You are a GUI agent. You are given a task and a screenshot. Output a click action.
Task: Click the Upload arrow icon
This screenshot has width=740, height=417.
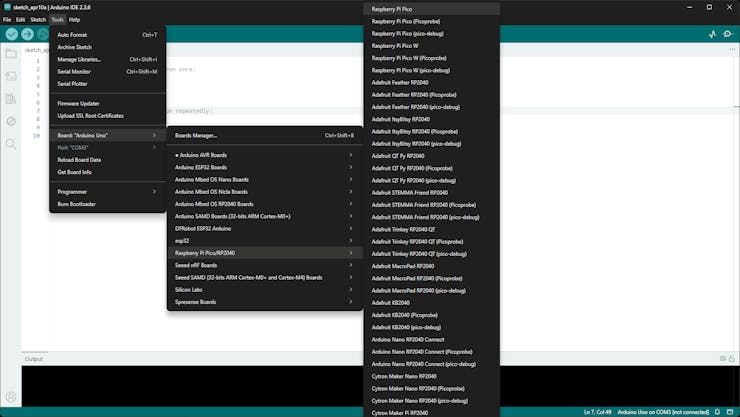pyautogui.click(x=27, y=34)
